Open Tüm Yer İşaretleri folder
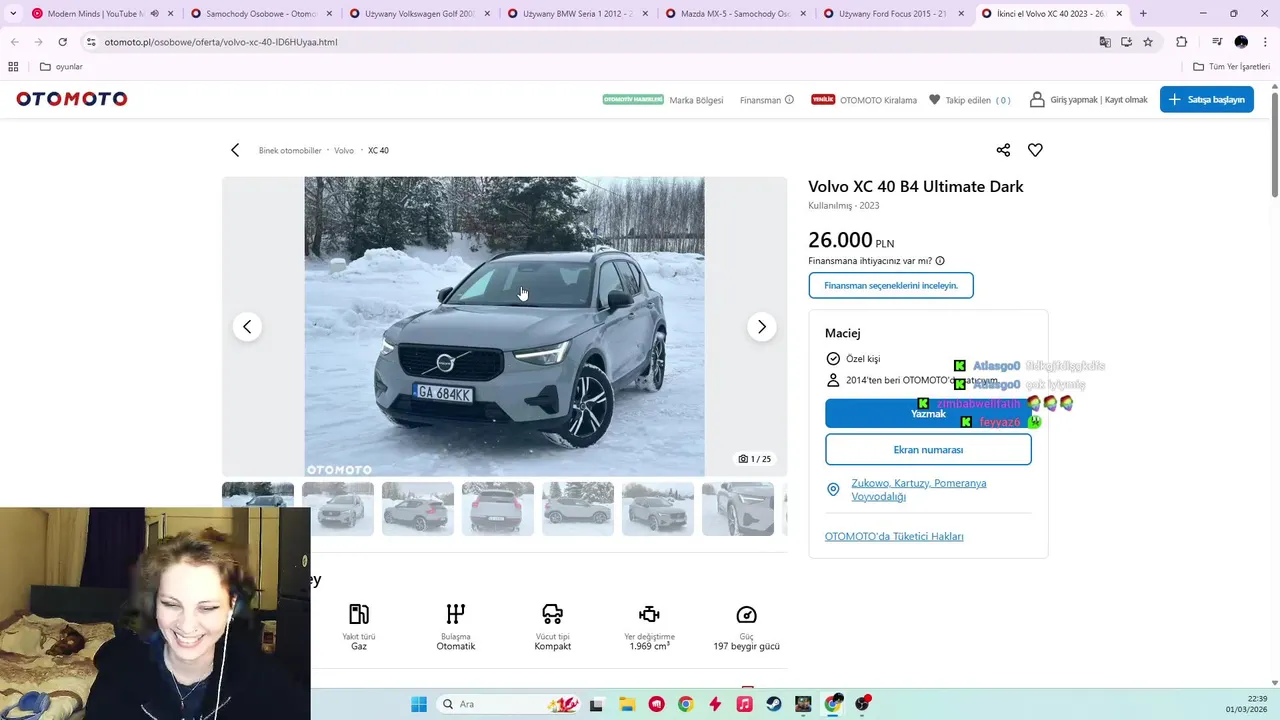The height and width of the screenshot is (720, 1280). (1231, 67)
